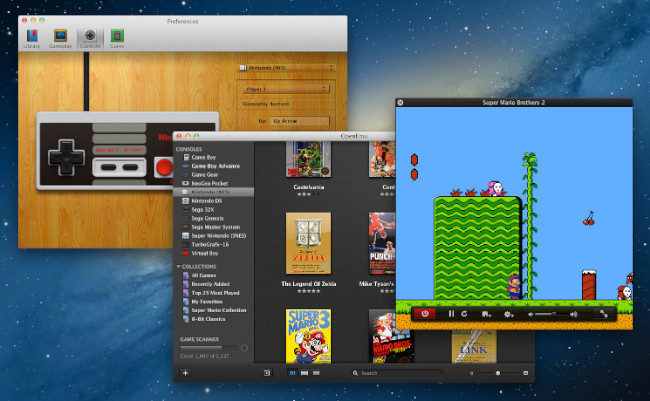650x401 pixels.
Task: Switch to cover flow view in the library
Action: [x=304, y=373]
